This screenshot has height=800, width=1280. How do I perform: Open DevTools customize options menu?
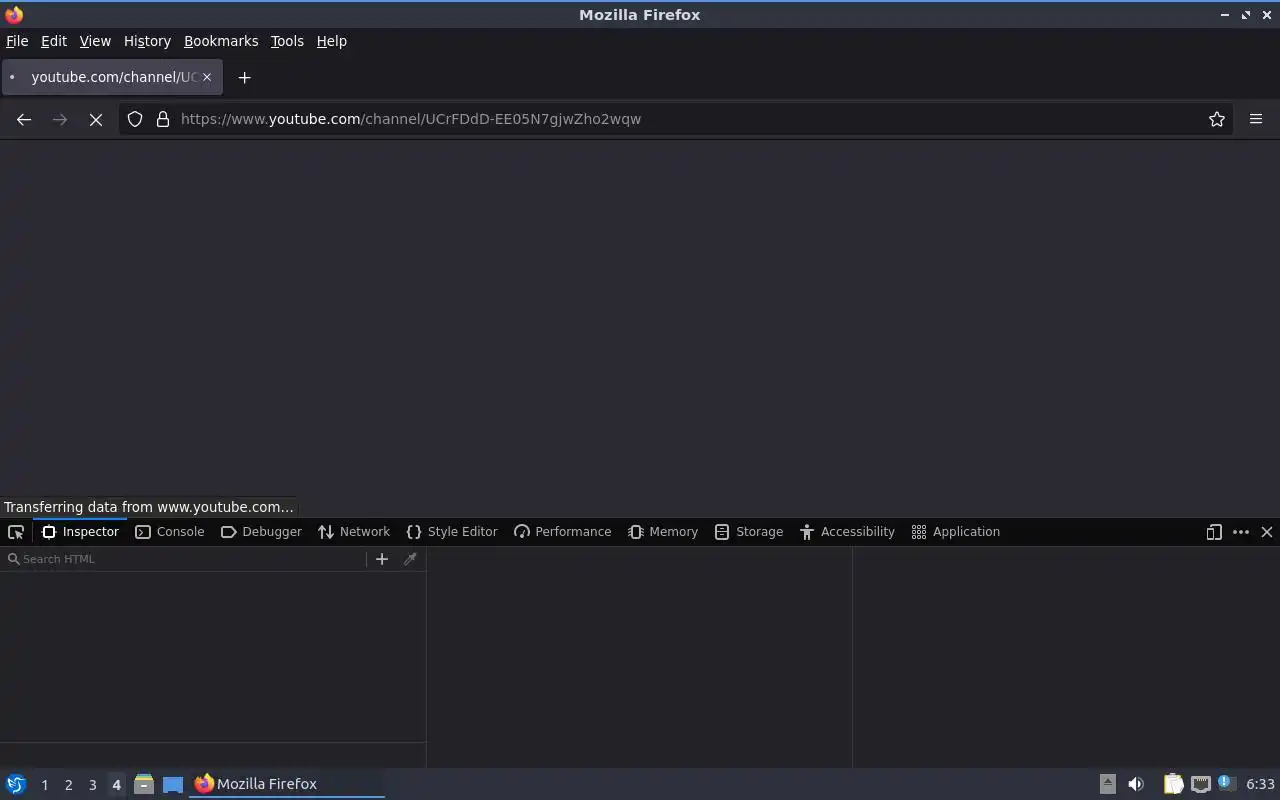point(1241,532)
